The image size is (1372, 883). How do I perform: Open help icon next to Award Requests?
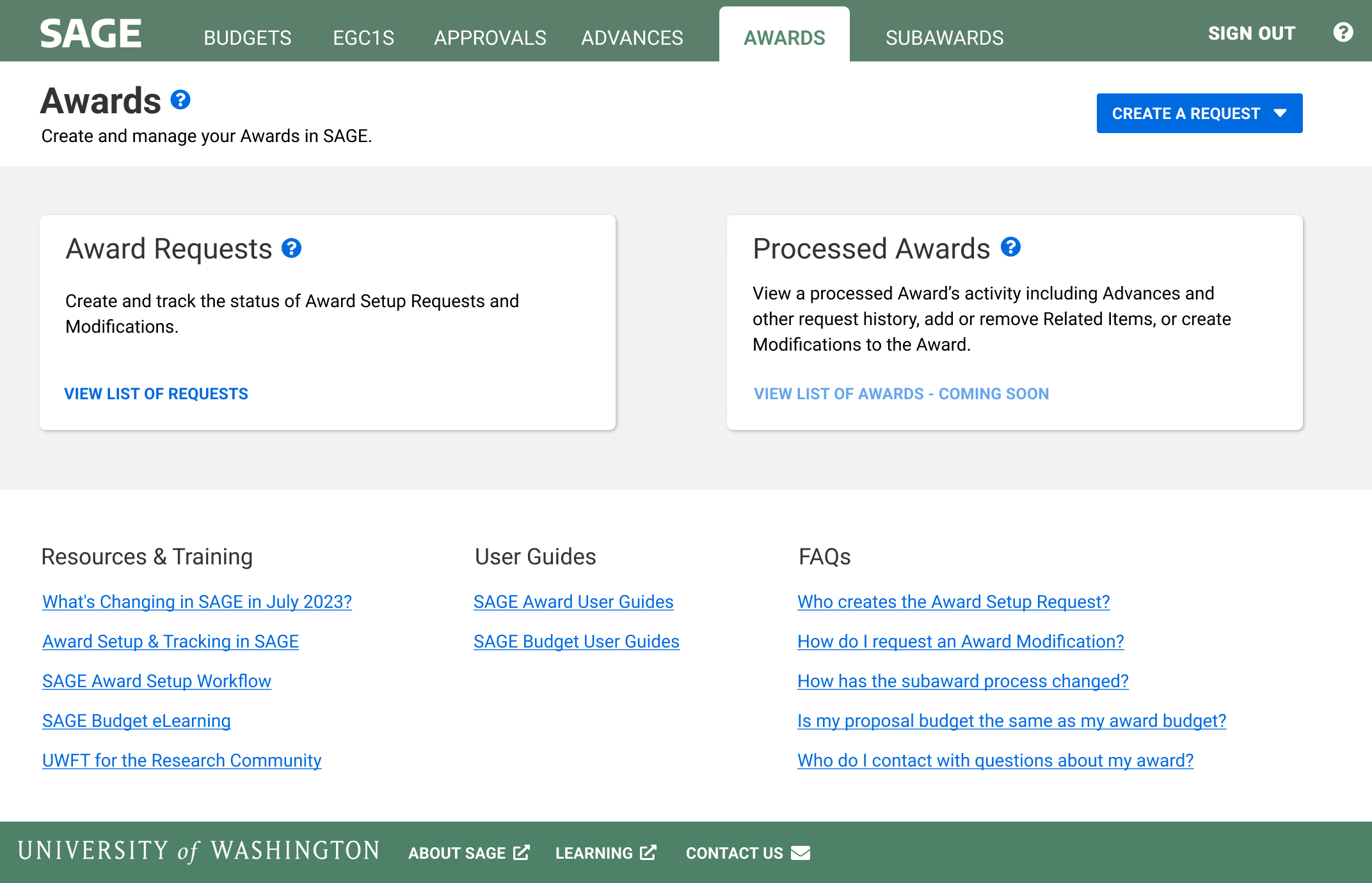292,248
